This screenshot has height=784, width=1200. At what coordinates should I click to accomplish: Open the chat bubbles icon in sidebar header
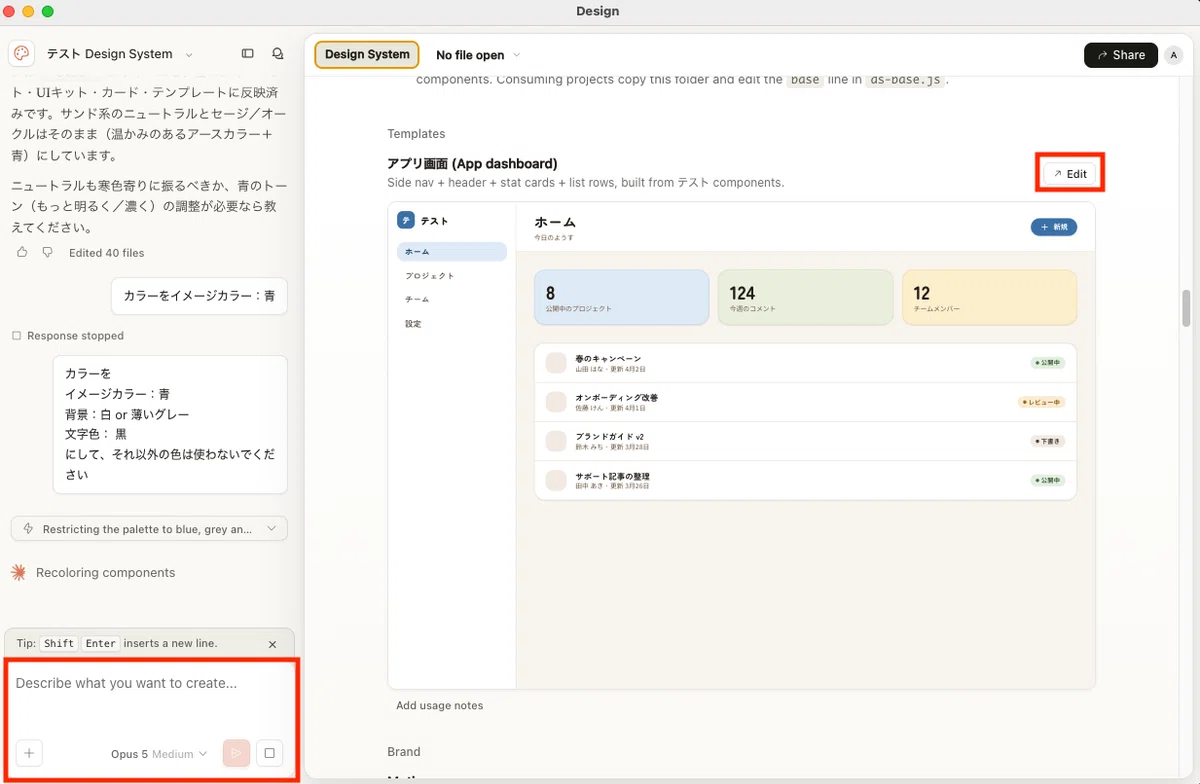tap(278, 54)
